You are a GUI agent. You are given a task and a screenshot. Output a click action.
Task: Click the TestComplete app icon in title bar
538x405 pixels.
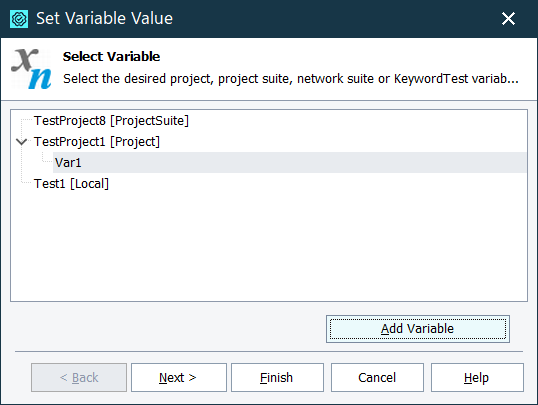(19, 19)
